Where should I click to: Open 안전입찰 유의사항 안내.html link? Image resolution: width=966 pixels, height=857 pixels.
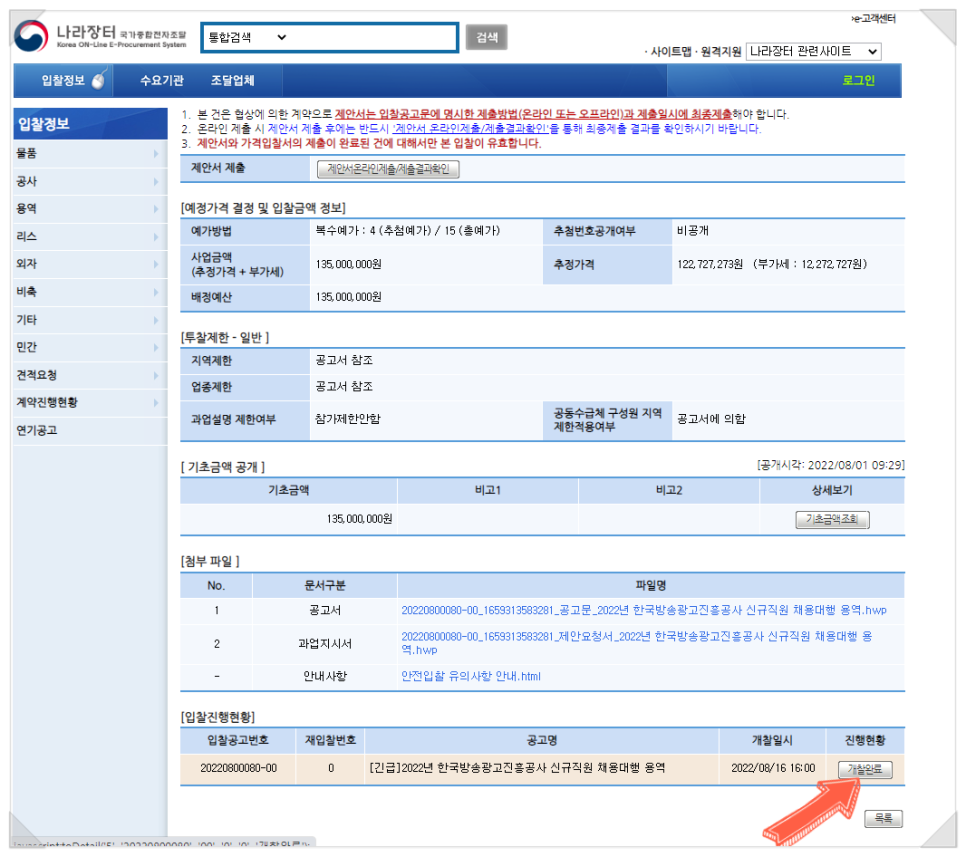pyautogui.click(x=471, y=676)
